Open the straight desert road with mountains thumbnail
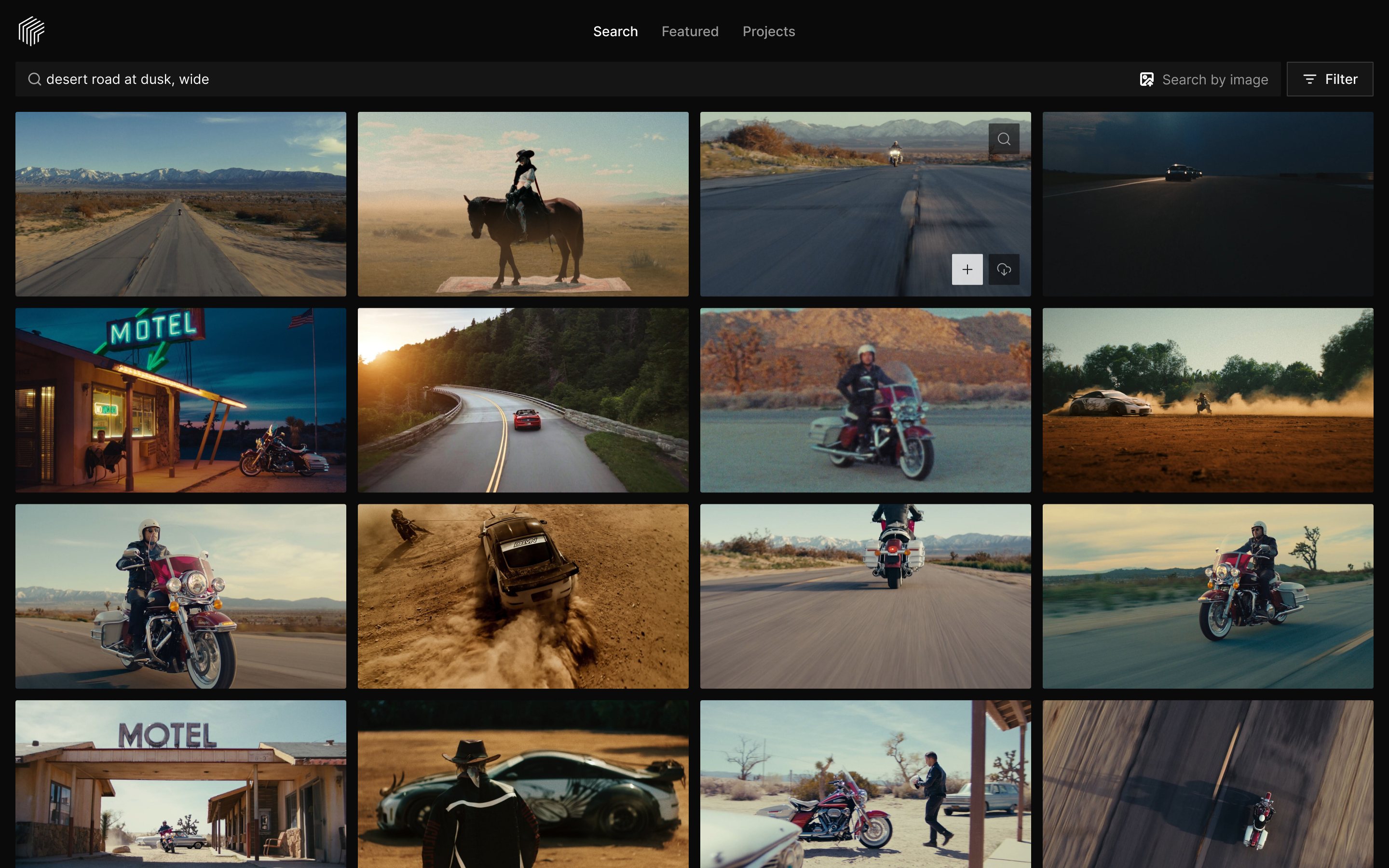 [x=181, y=204]
